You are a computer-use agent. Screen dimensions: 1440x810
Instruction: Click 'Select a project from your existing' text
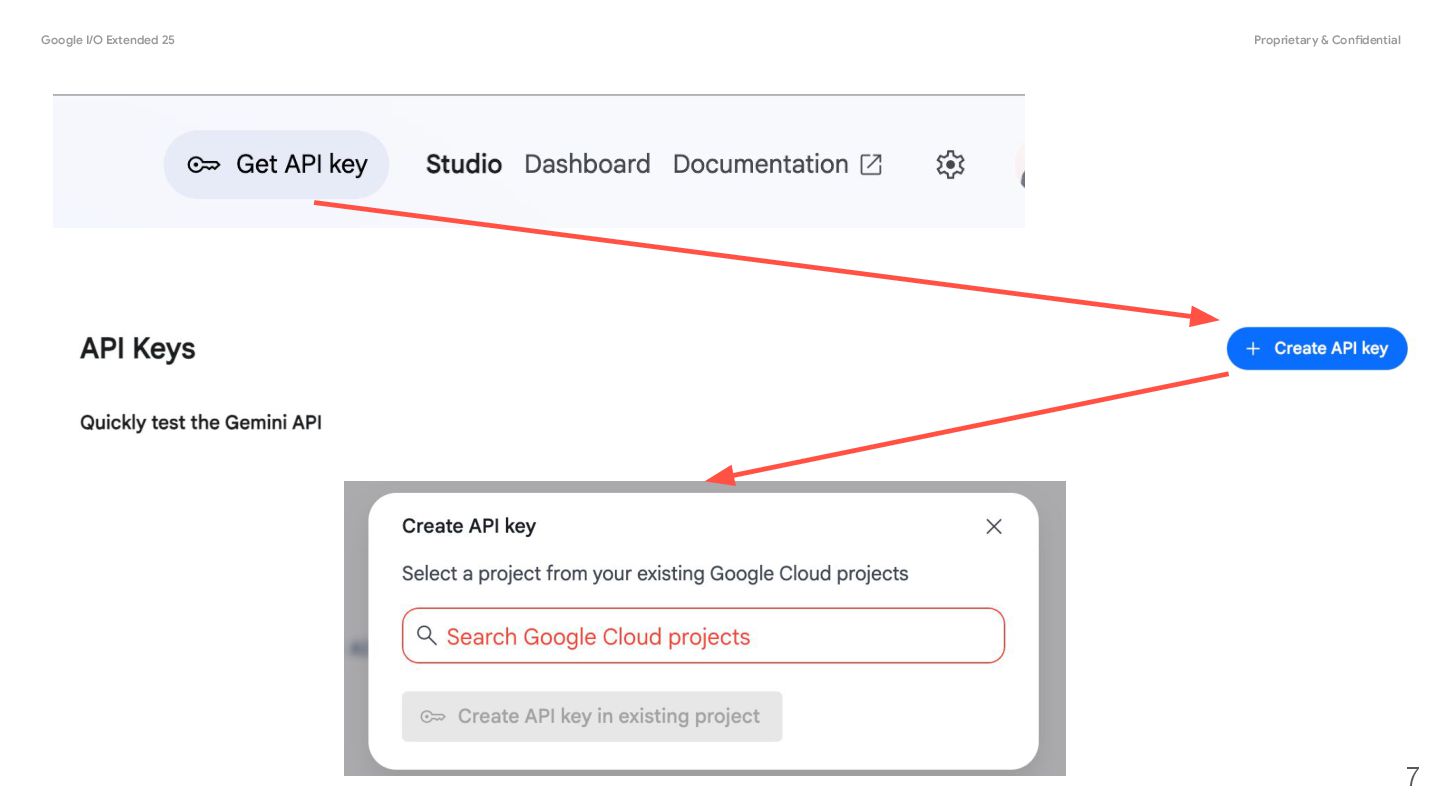pyautogui.click(x=553, y=574)
